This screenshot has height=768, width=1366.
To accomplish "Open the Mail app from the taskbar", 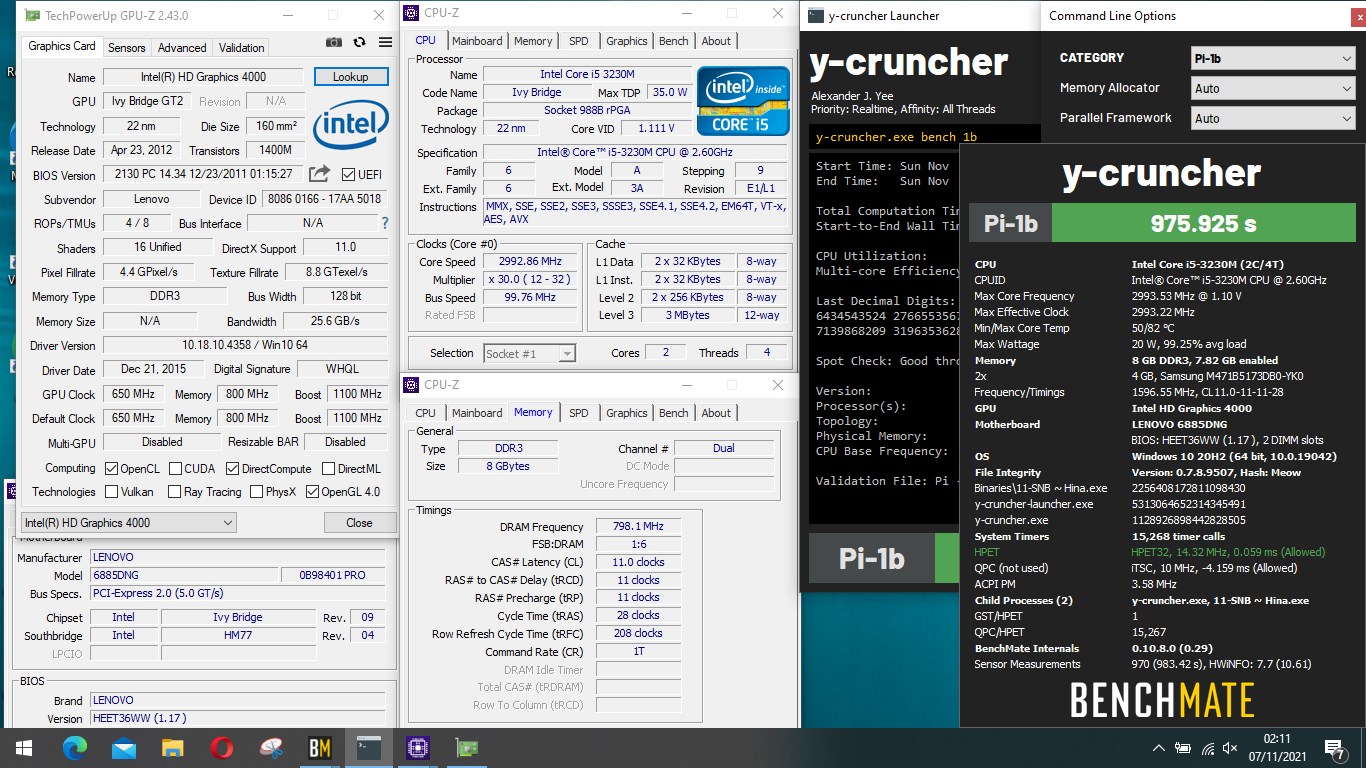I will 124,747.
